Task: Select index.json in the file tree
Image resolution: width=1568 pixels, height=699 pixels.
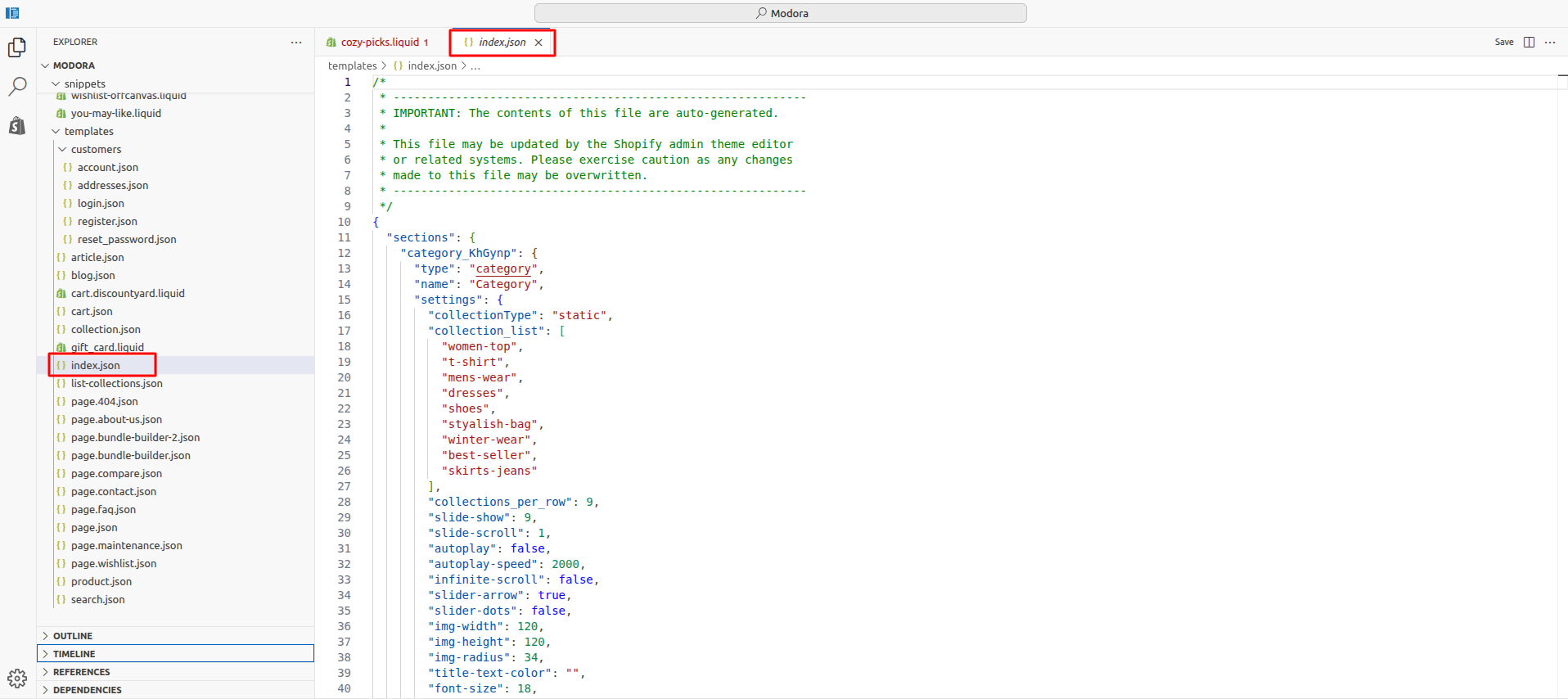Action: [x=176, y=365]
